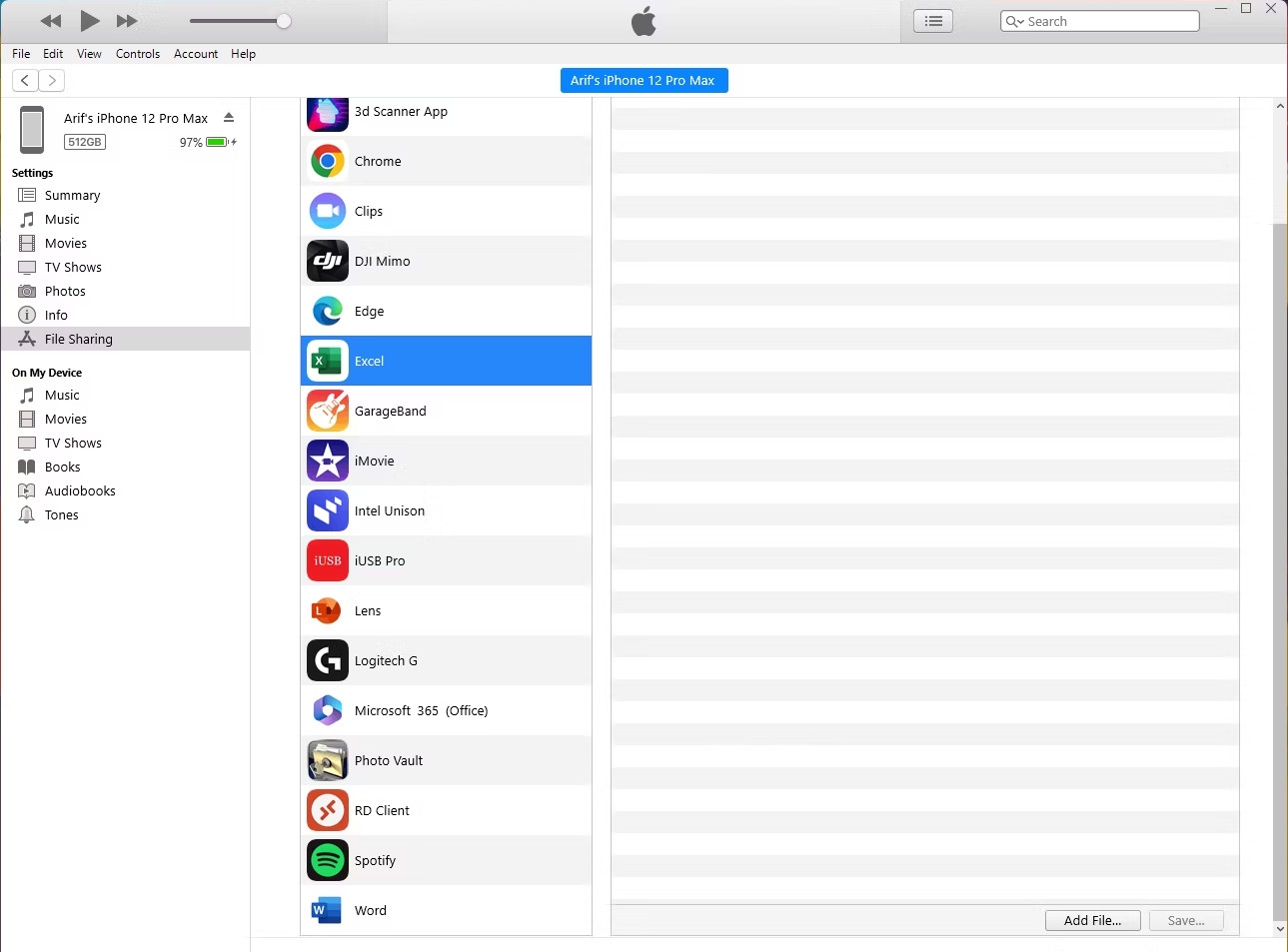Image resolution: width=1288 pixels, height=952 pixels.
Task: Open iMovie in the apps list
Action: coord(446,461)
